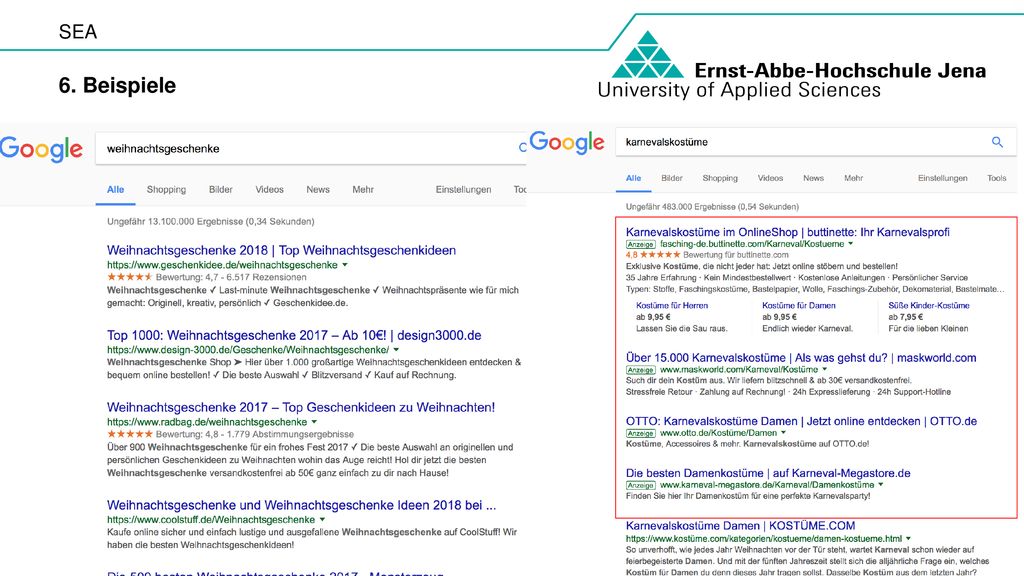Open 'Weihnachtsgeschenke 2017 – Top Geschenkideen zu Weihnachten!' result
The image size is (1024, 576).
click(x=301, y=407)
